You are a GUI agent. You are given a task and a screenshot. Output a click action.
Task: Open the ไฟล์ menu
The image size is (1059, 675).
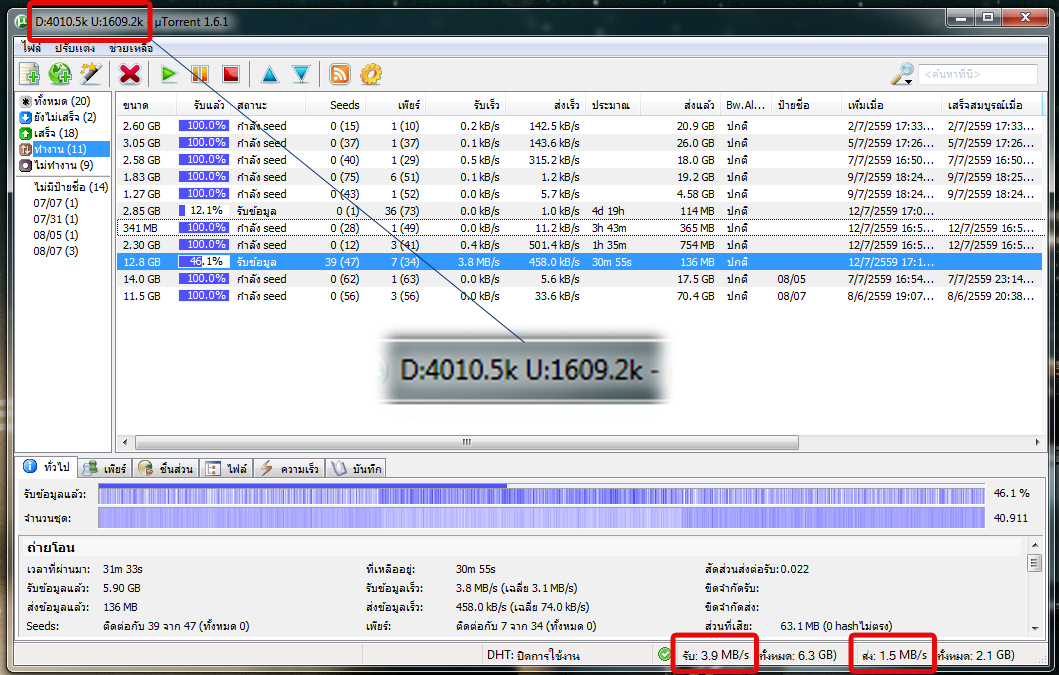tap(32, 48)
